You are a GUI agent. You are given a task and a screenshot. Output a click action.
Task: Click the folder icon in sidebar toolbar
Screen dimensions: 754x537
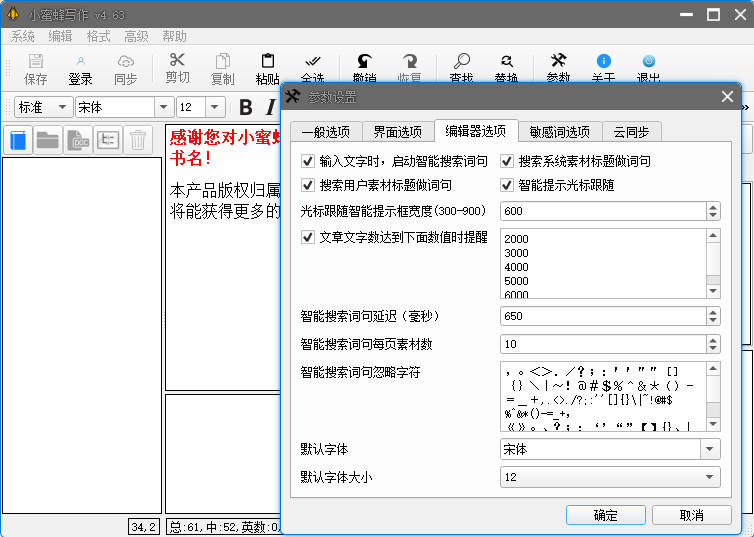coord(48,140)
